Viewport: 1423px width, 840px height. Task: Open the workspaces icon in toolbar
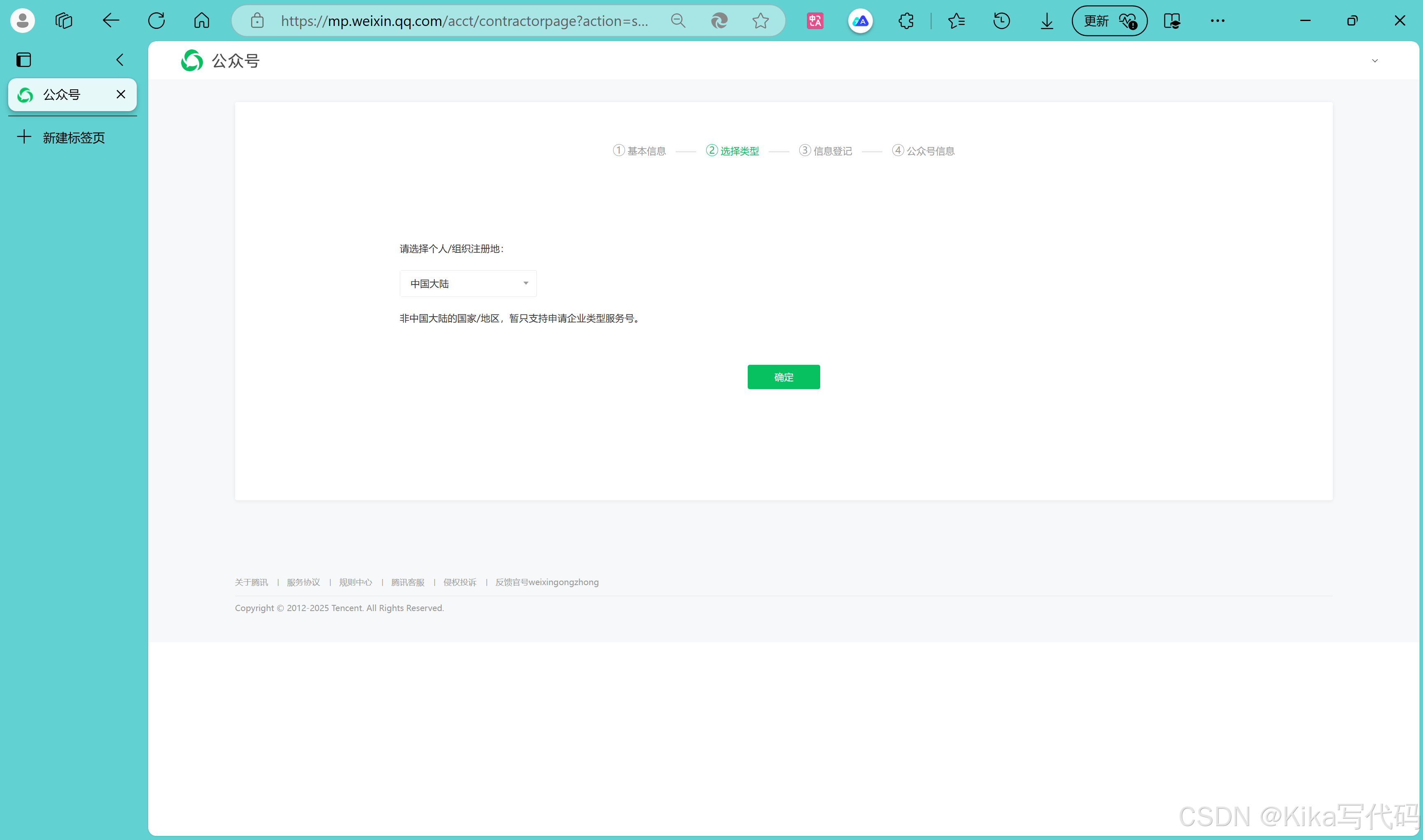pyautogui.click(x=64, y=21)
